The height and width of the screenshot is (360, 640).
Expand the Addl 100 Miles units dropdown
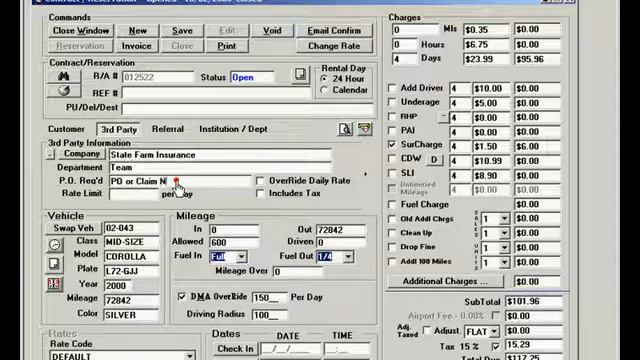tap(504, 262)
